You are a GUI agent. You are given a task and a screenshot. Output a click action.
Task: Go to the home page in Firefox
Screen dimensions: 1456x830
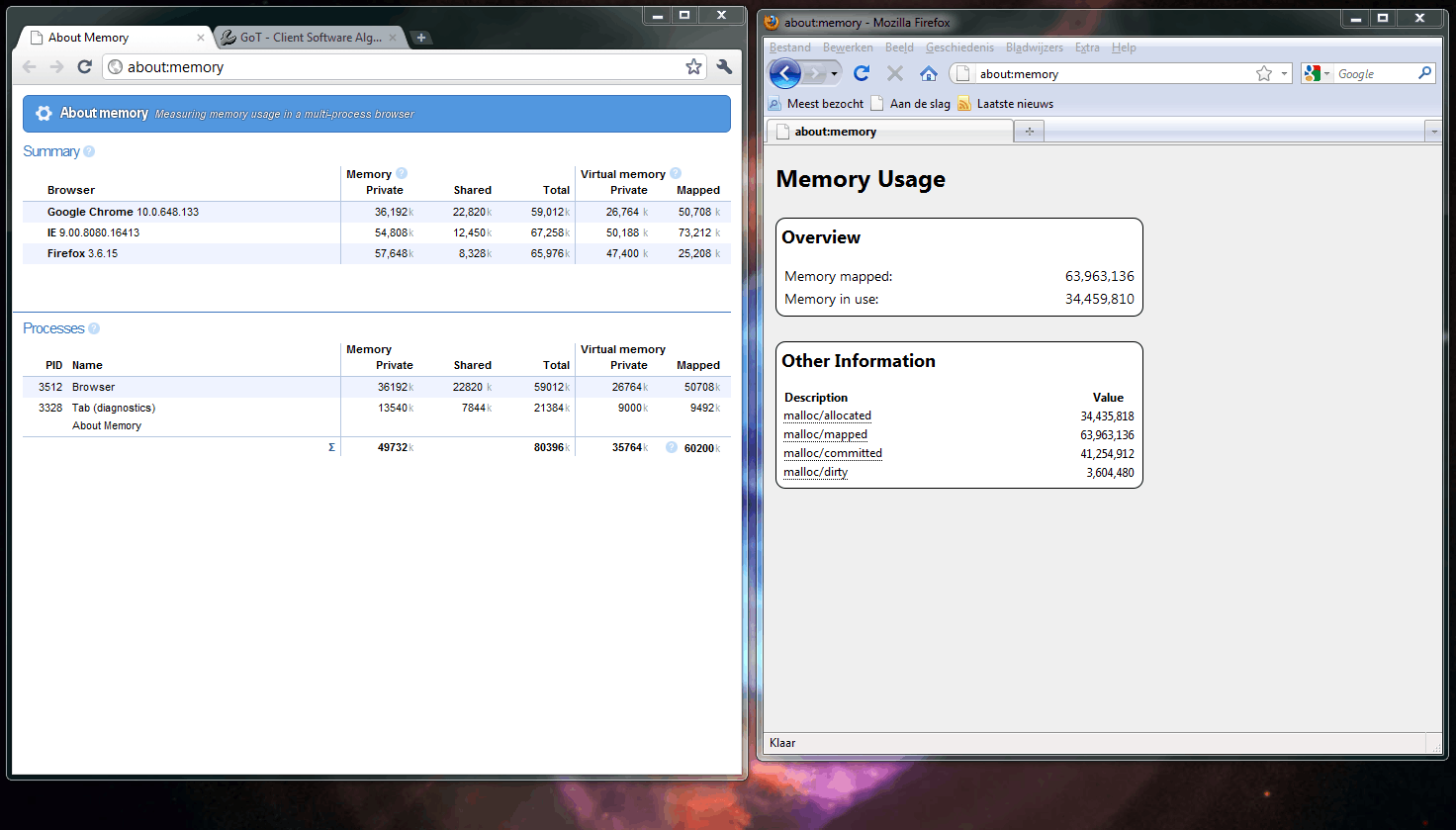coord(929,73)
